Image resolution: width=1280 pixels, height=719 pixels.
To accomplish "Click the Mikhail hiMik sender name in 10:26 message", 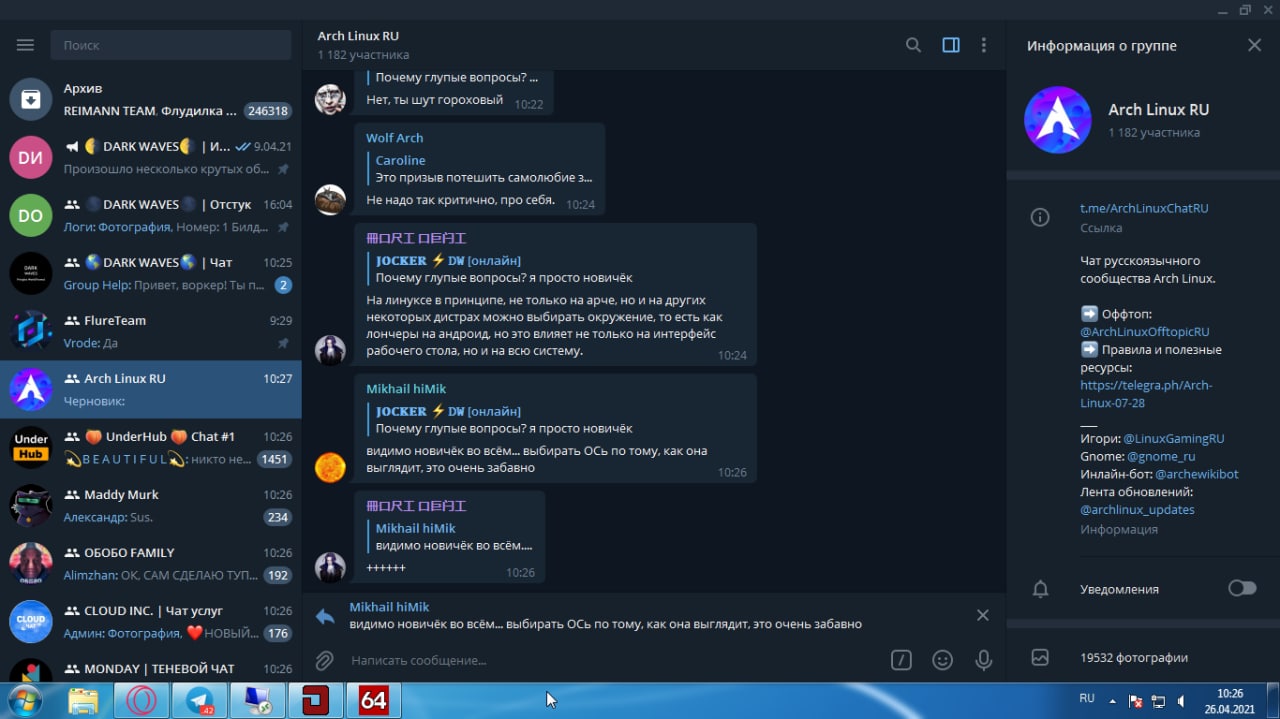I will (406, 388).
